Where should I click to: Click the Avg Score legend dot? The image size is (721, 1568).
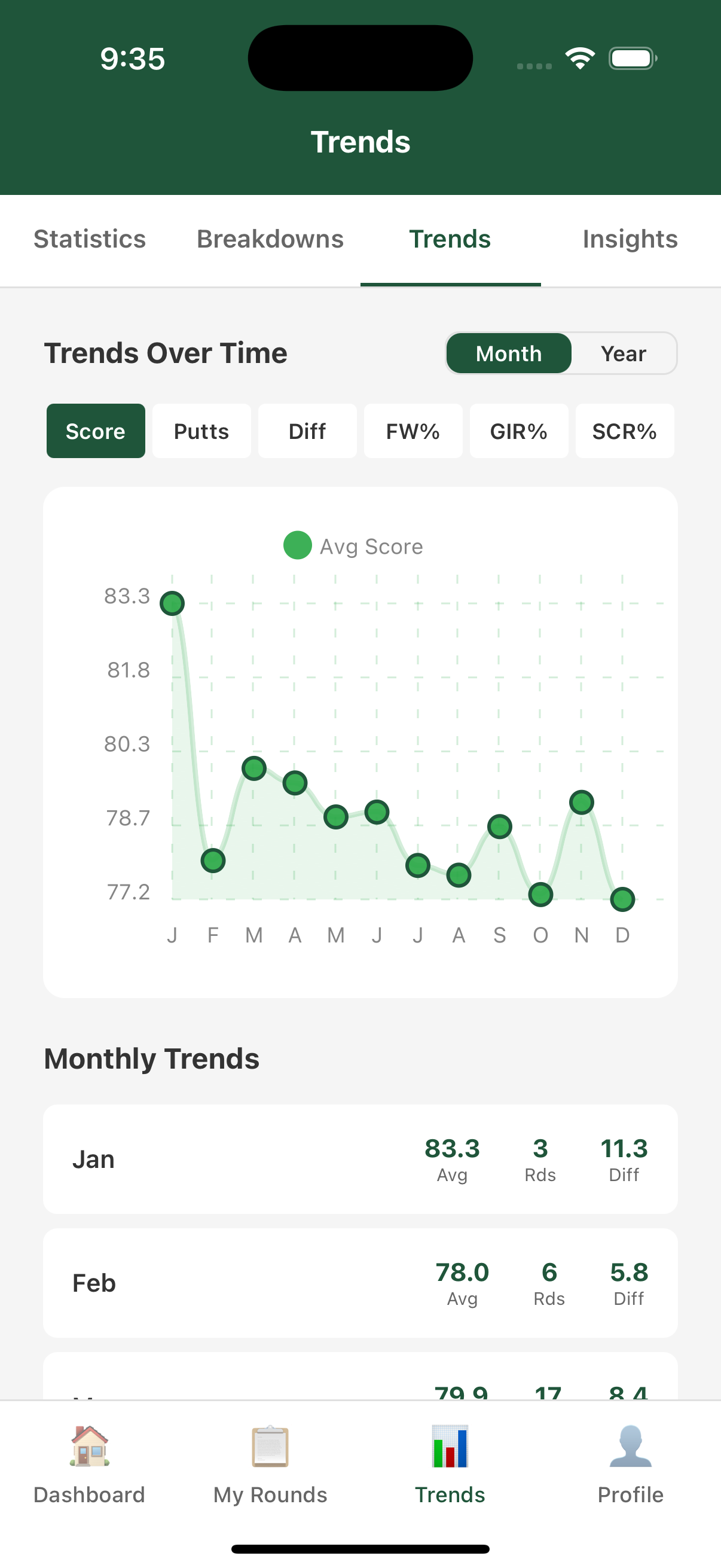[298, 545]
